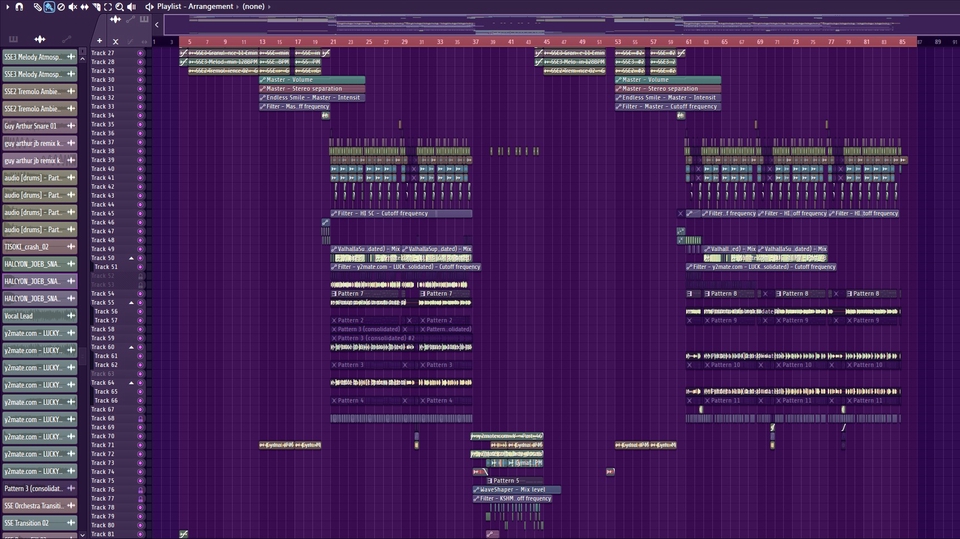The image size is (960, 539).
Task: Open the (none) pattern selector
Action: [253, 6]
